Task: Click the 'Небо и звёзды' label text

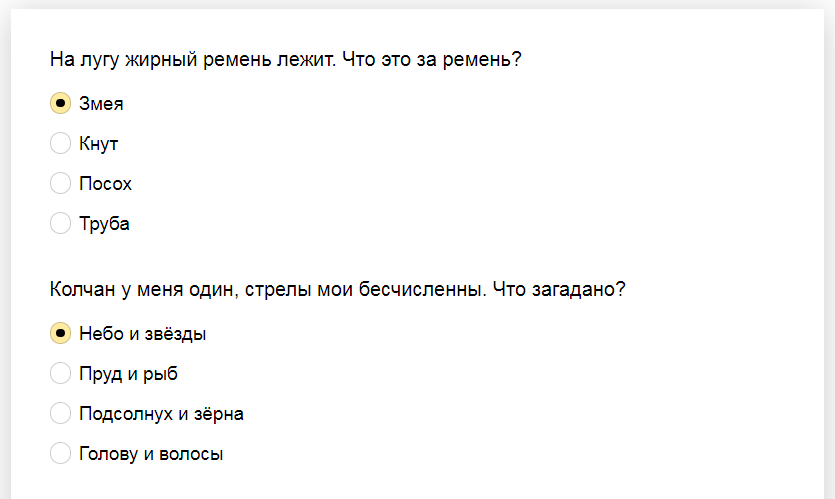Action: click(x=143, y=334)
